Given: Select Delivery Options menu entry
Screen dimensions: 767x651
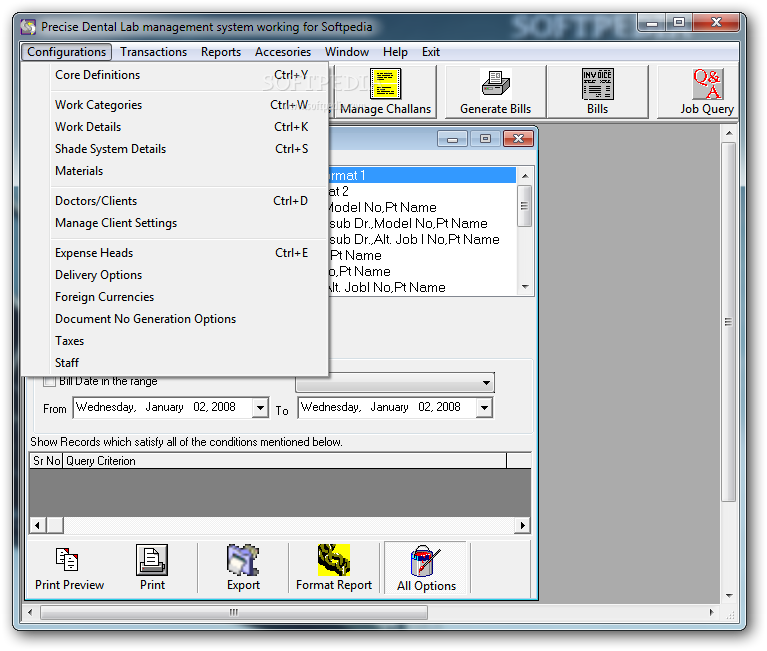Looking at the screenshot, I should point(175,275).
